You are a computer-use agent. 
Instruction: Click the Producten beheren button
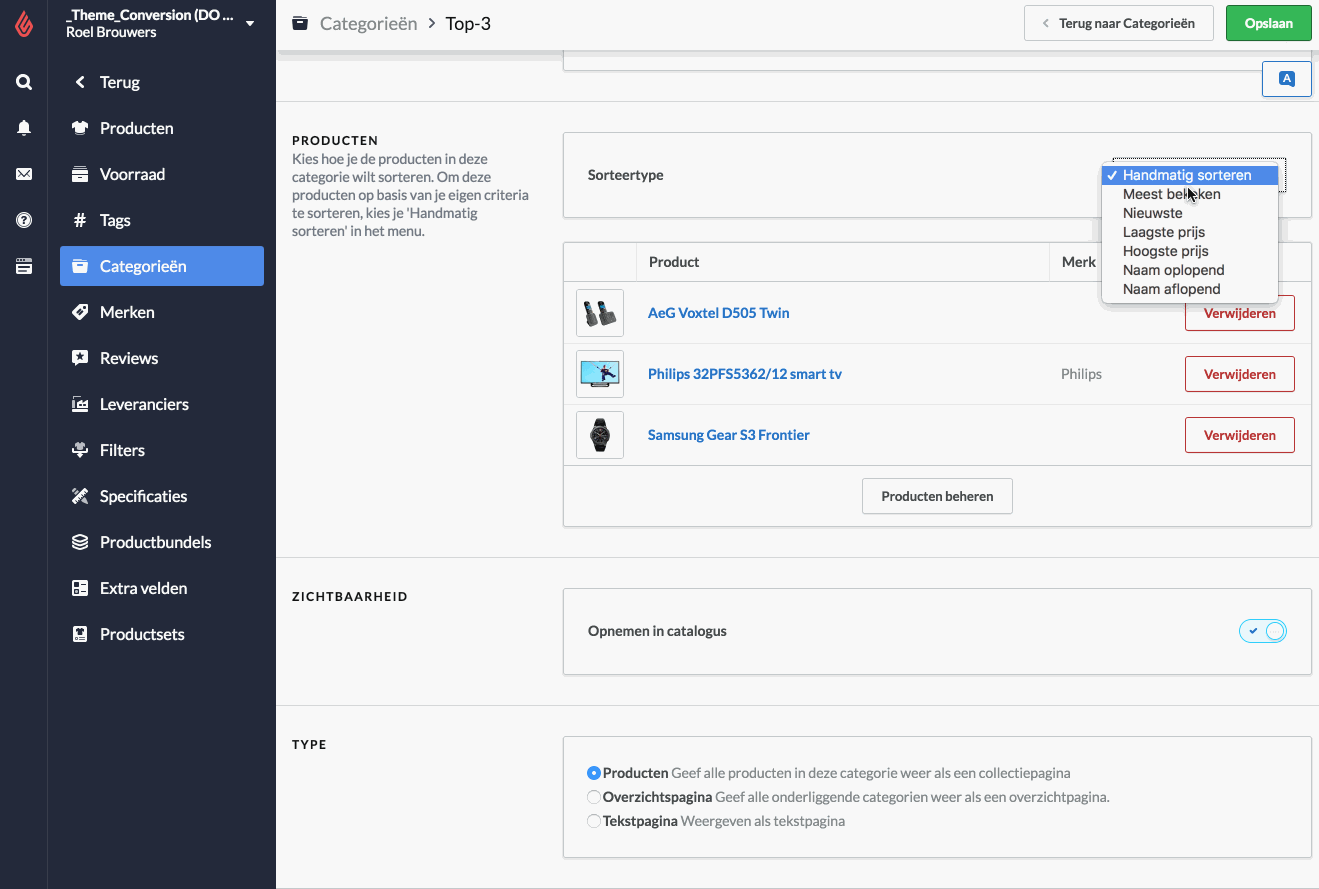coord(937,496)
